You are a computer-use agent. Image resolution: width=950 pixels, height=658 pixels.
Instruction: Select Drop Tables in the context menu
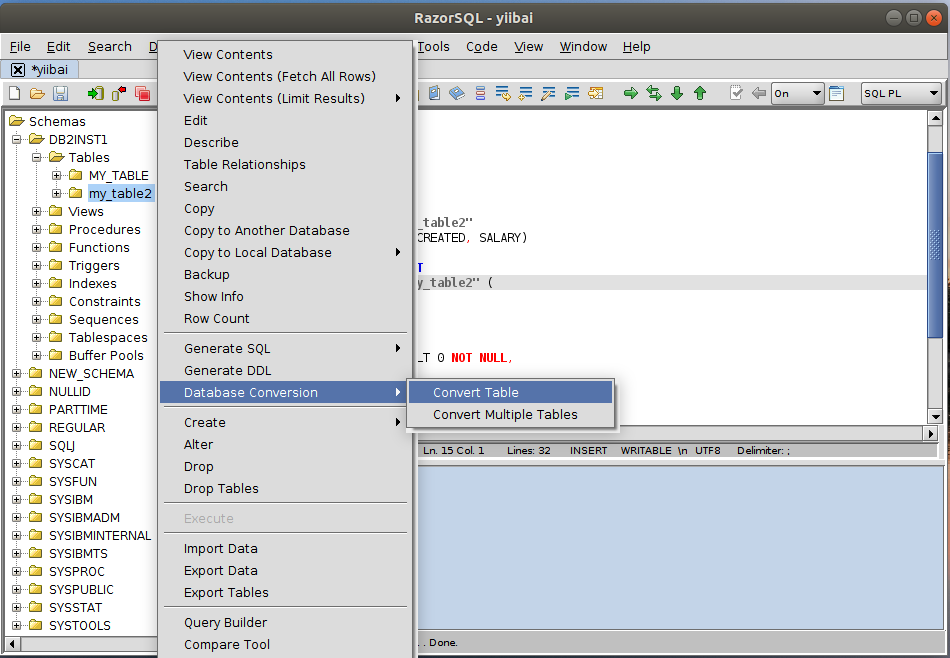pyautogui.click(x=286, y=488)
